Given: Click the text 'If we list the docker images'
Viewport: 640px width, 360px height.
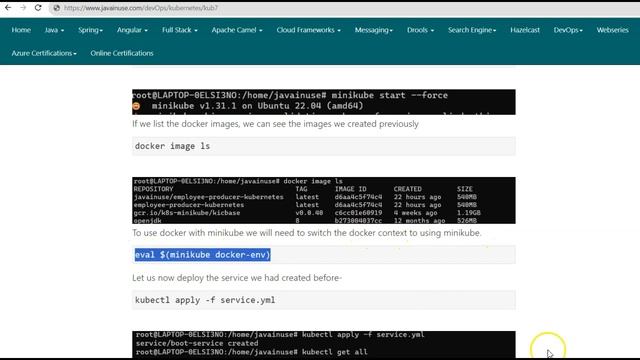Looking at the screenshot, I should [186, 124].
